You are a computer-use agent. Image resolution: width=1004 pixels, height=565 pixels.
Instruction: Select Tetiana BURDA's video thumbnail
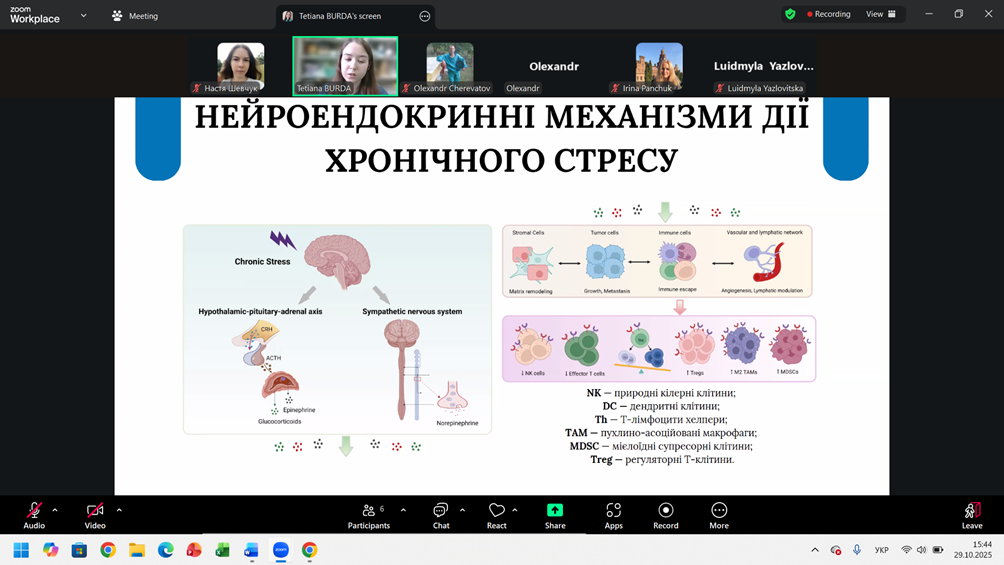click(345, 65)
